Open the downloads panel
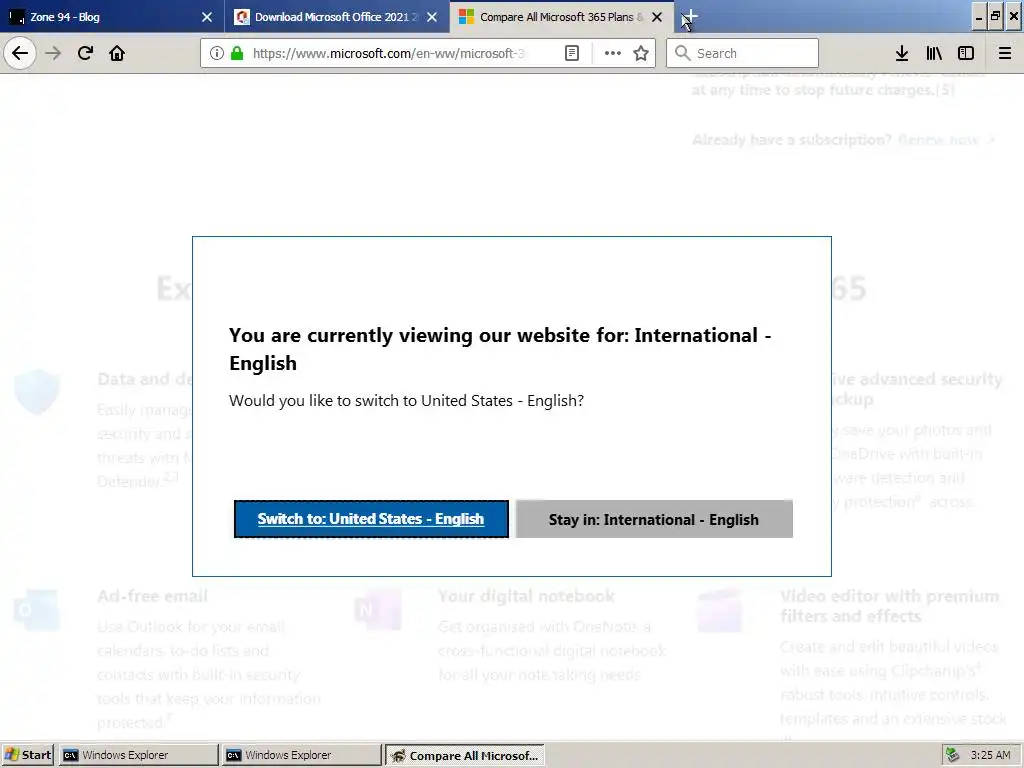 click(x=902, y=53)
